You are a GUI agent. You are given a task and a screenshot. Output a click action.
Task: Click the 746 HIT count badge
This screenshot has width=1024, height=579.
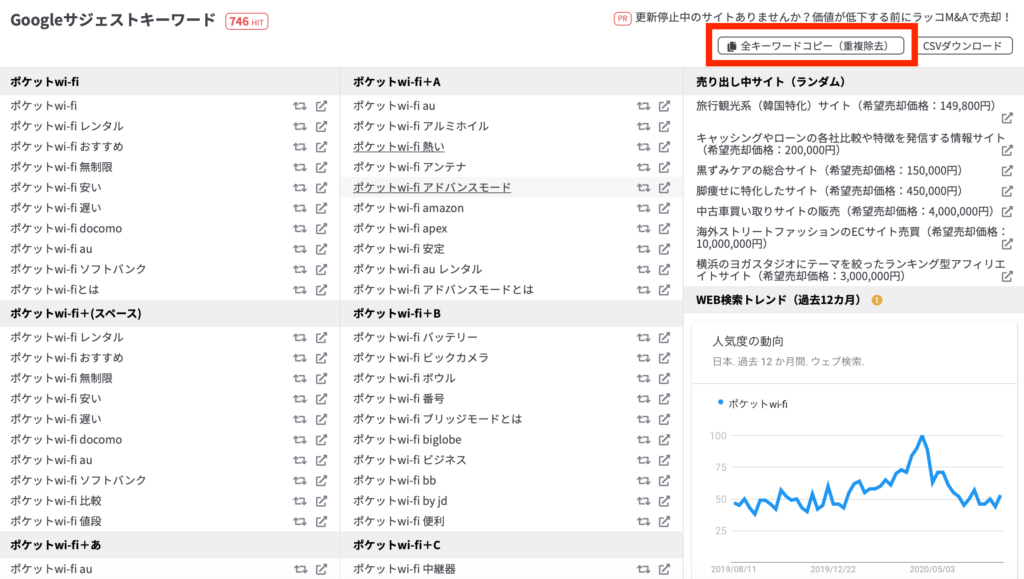click(x=247, y=22)
